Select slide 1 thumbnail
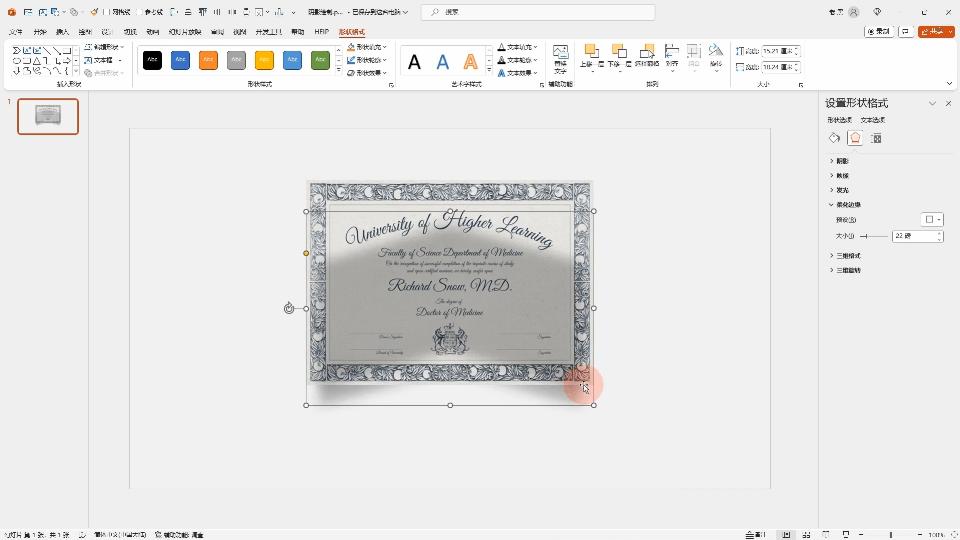The image size is (960, 540). (48, 116)
